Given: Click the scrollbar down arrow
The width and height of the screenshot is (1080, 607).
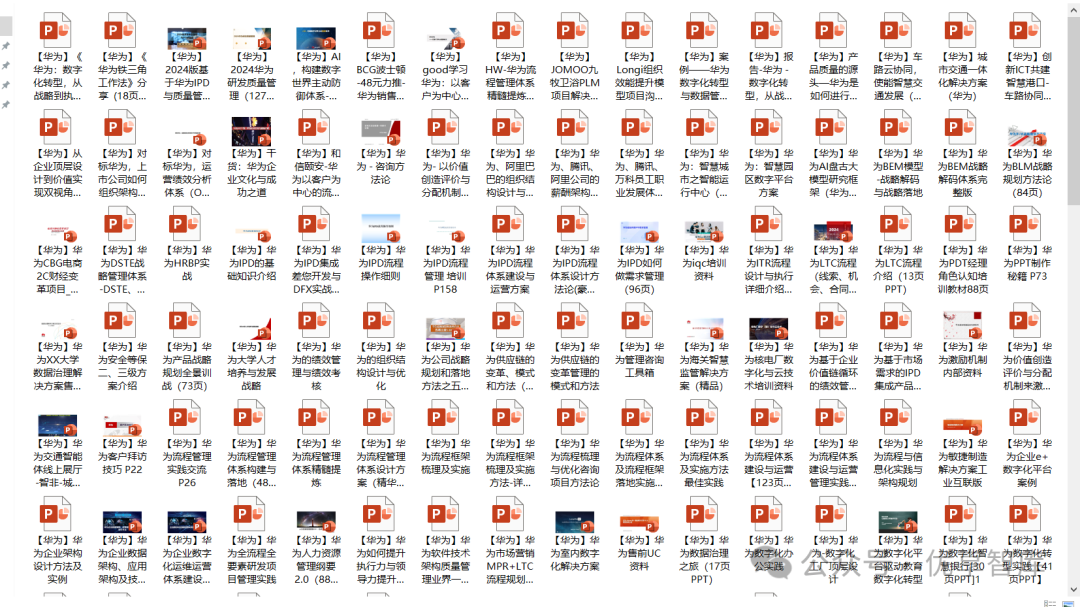Looking at the screenshot, I should click(1074, 590).
